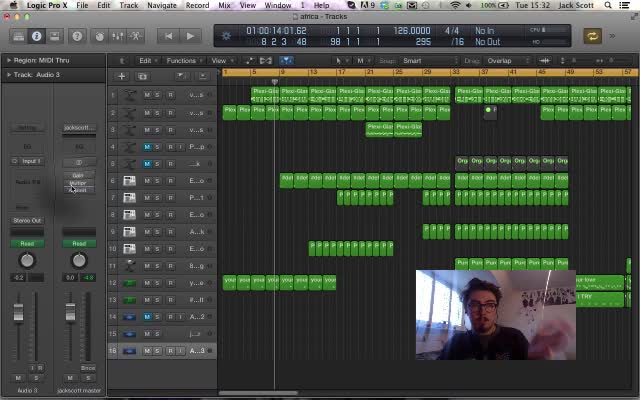Click the add track plus button
Viewport: 640px width, 400px height.
tap(121, 76)
